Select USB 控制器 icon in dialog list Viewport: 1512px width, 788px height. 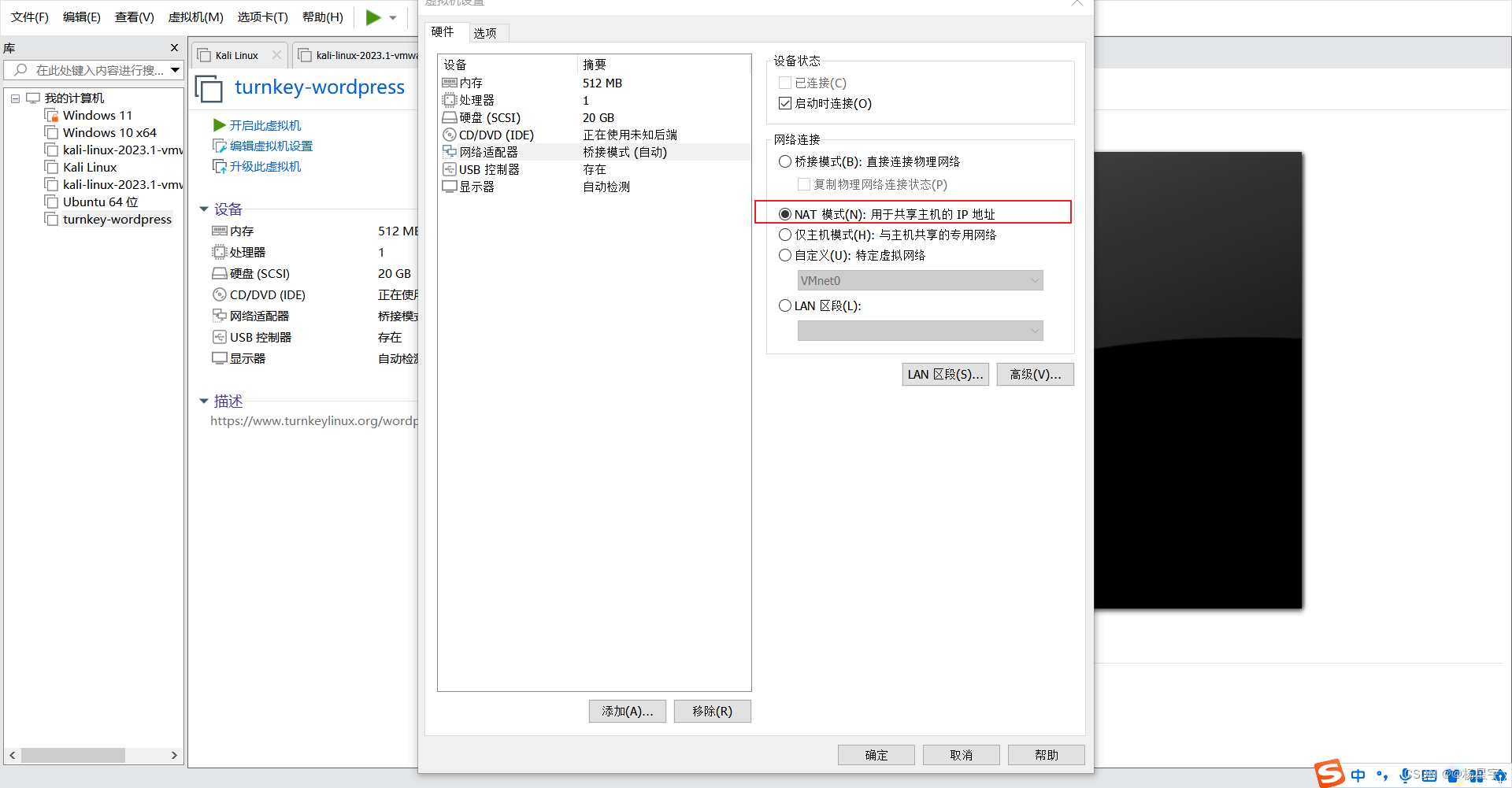pyautogui.click(x=450, y=169)
